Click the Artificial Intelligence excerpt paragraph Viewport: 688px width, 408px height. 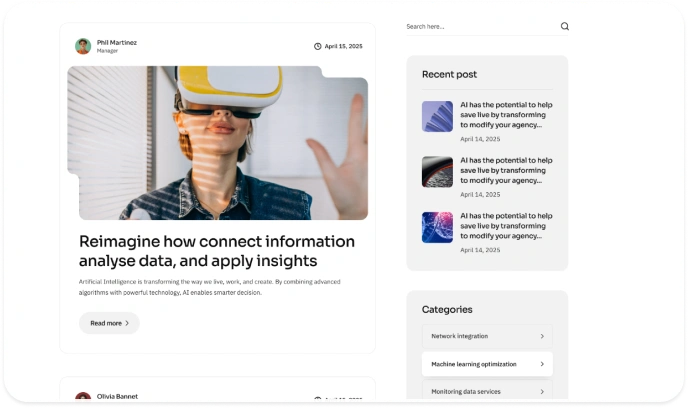tap(210, 287)
